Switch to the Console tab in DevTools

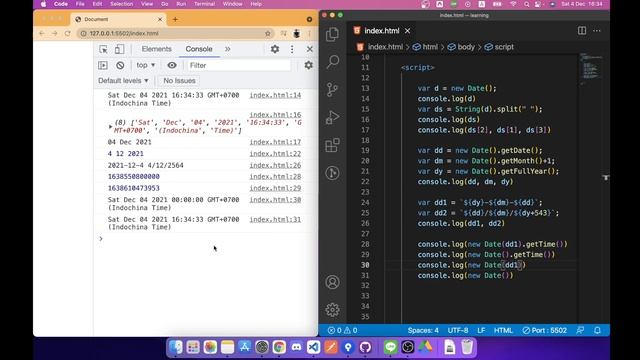[199, 49]
